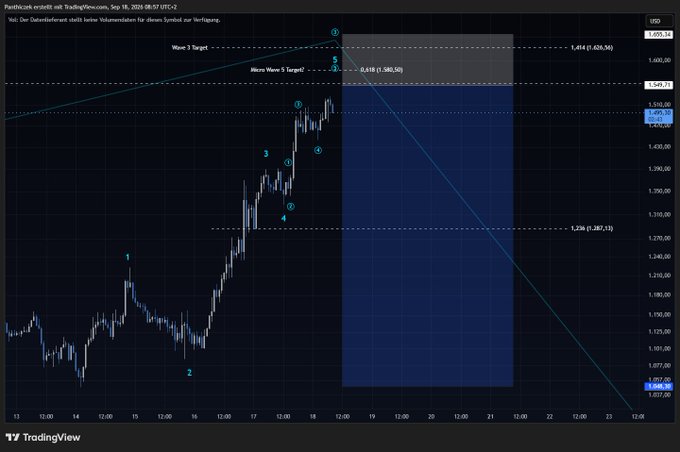Screen dimensions: 680x452
Task: Click the 'Micro Wave 5 Target?' label
Action: [277, 70]
